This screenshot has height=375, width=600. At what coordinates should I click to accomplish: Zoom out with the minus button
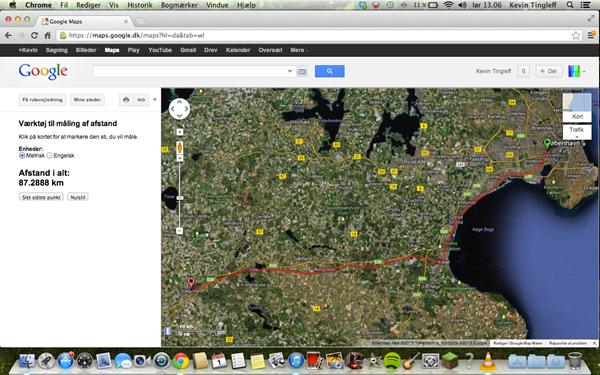click(179, 231)
